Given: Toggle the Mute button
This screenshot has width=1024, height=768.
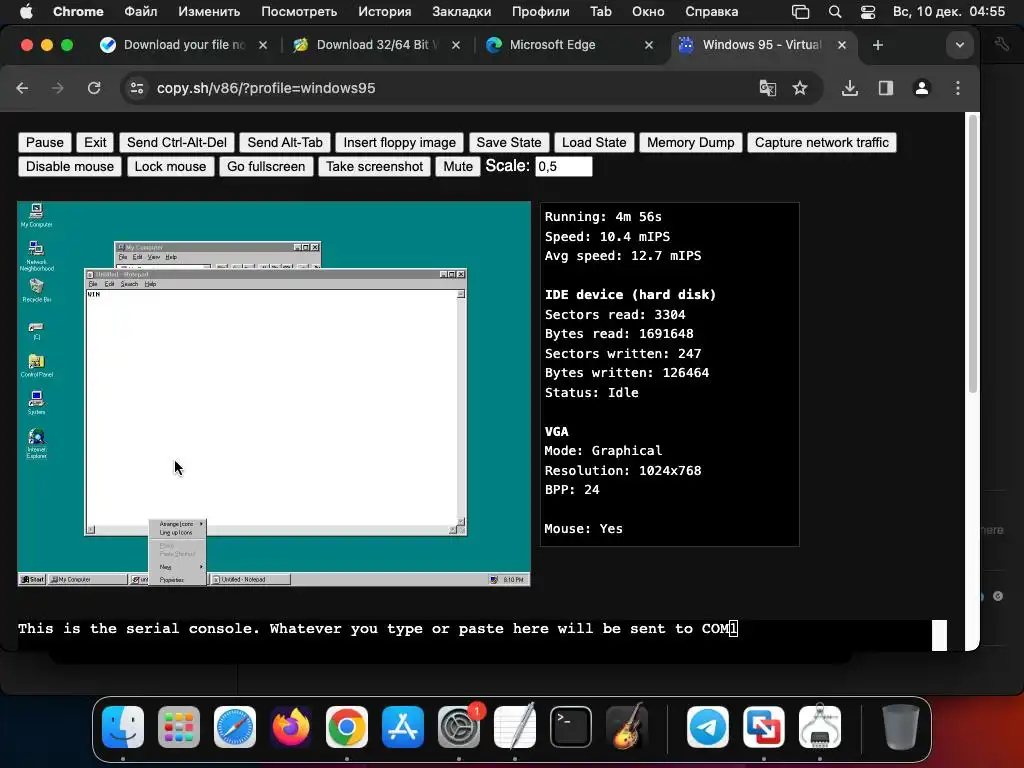Looking at the screenshot, I should pos(458,167).
